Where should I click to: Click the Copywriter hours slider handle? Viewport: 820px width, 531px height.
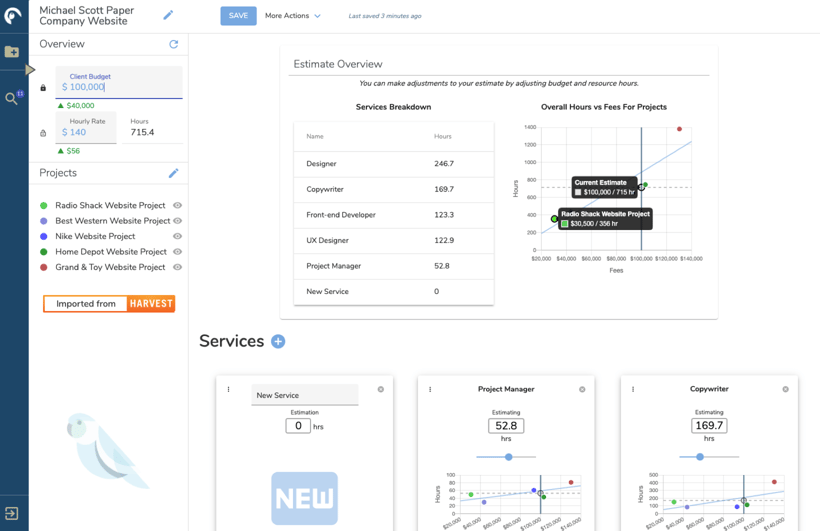[x=700, y=457]
